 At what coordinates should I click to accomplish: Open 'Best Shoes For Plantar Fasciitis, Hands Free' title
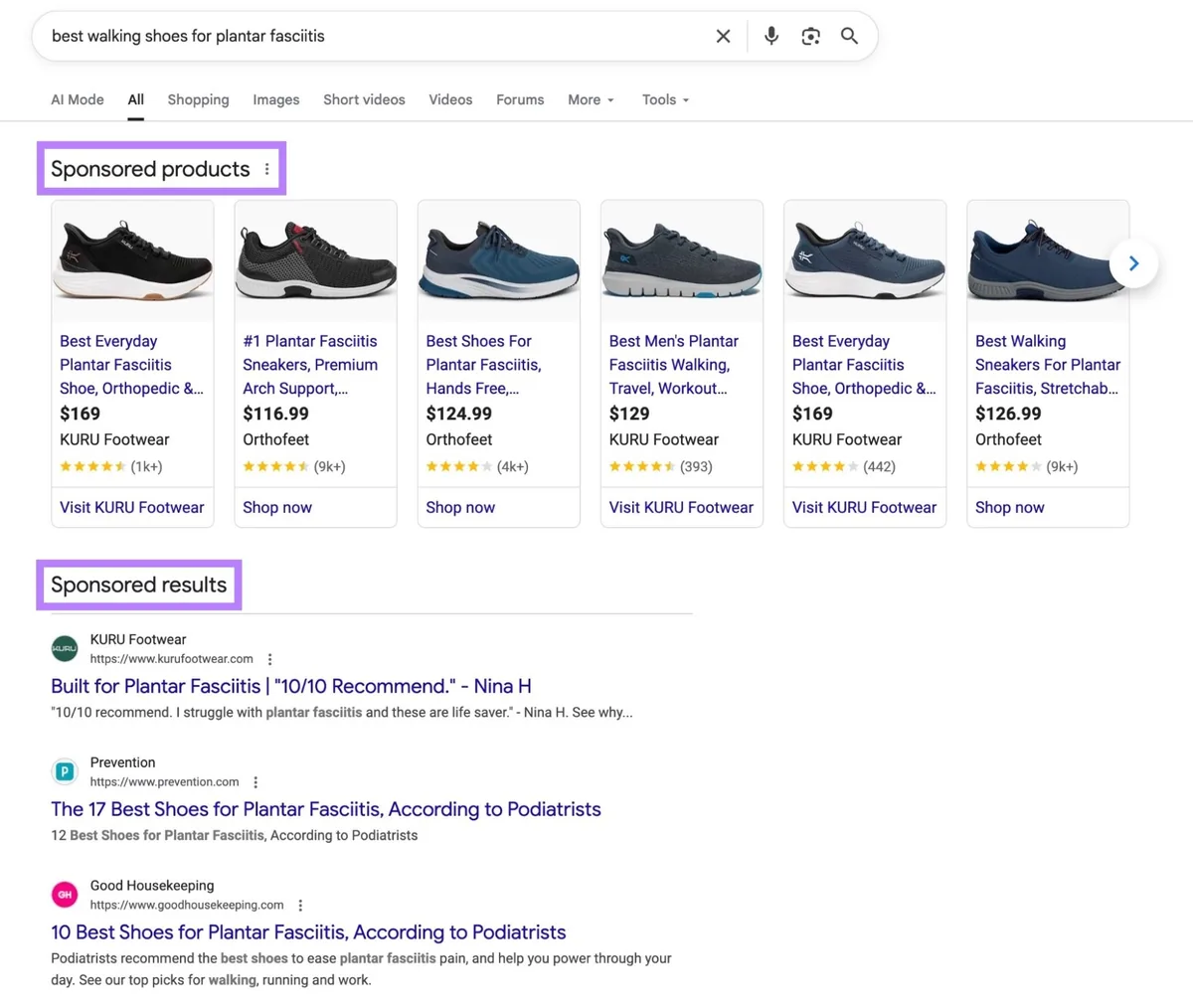483,365
